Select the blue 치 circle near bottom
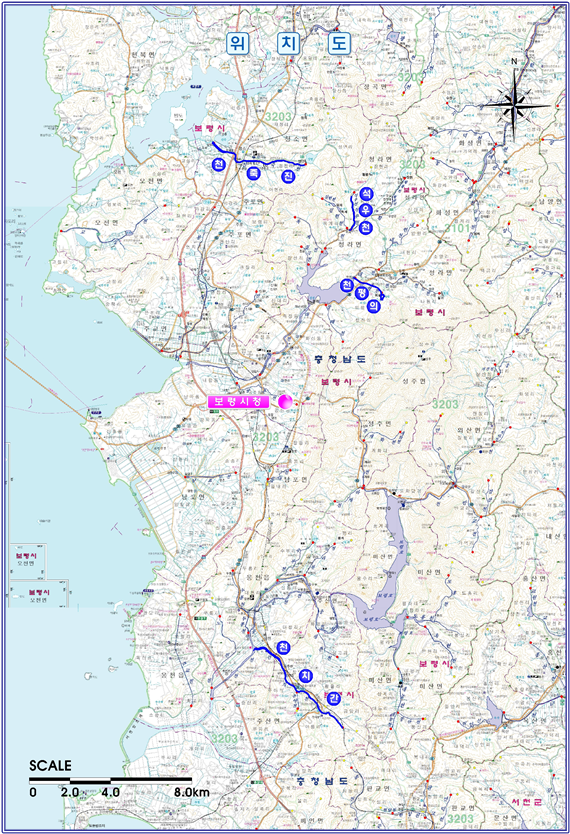This screenshot has width=570, height=834. point(305,675)
